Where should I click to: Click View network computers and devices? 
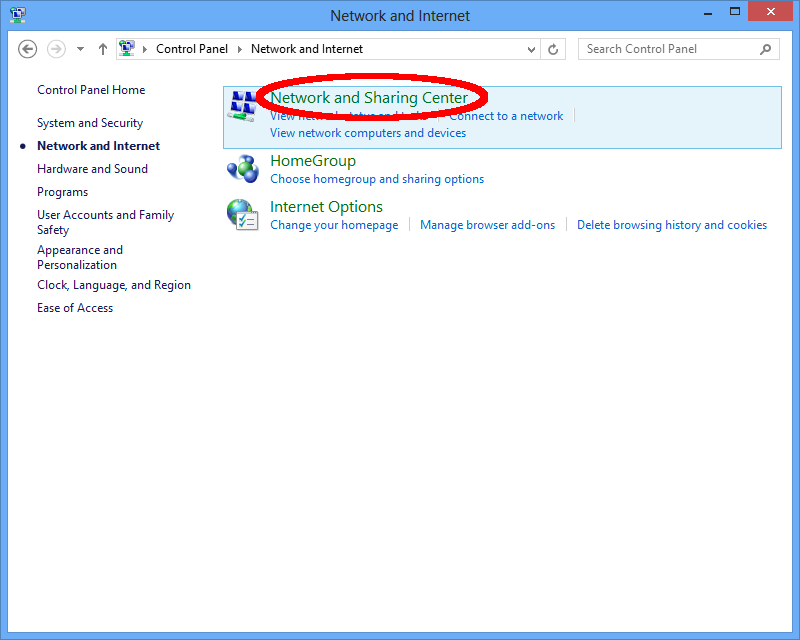368,133
